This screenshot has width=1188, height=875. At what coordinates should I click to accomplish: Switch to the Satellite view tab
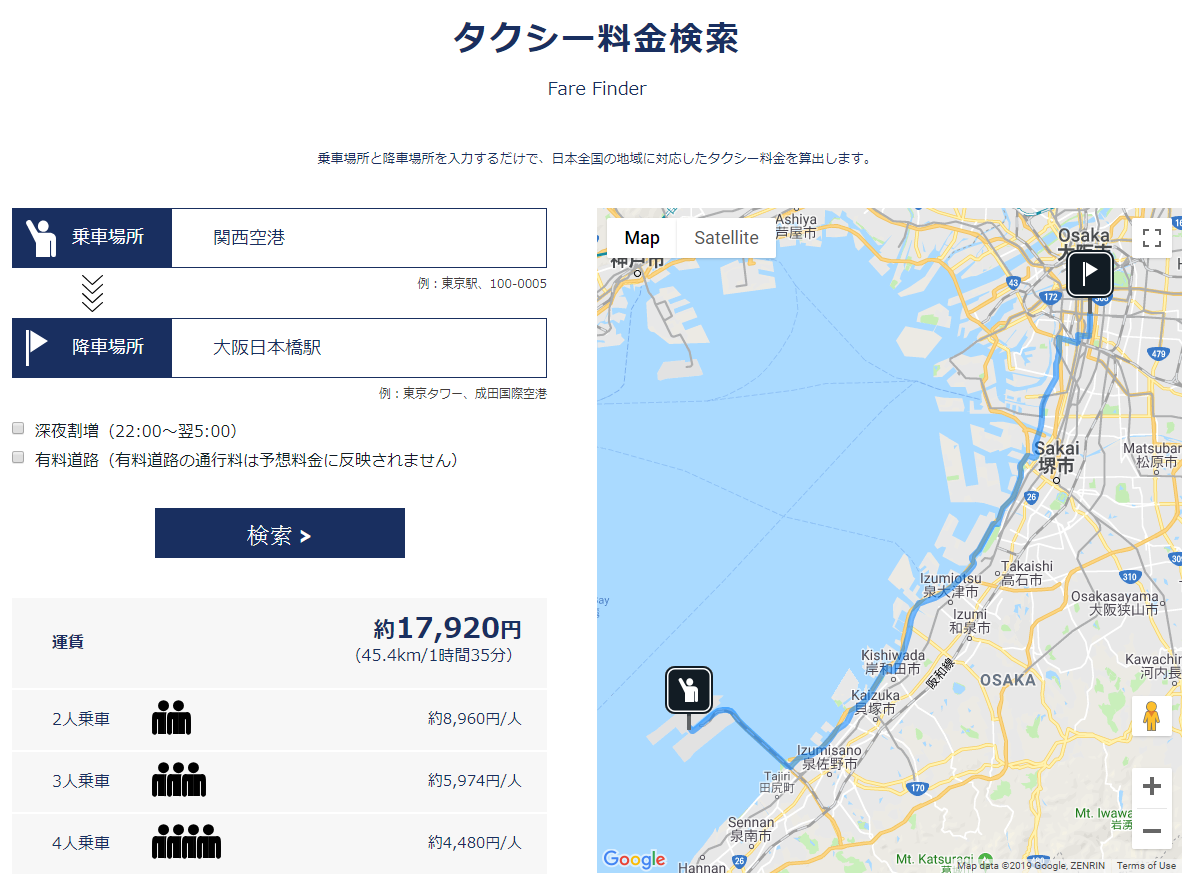coord(726,238)
